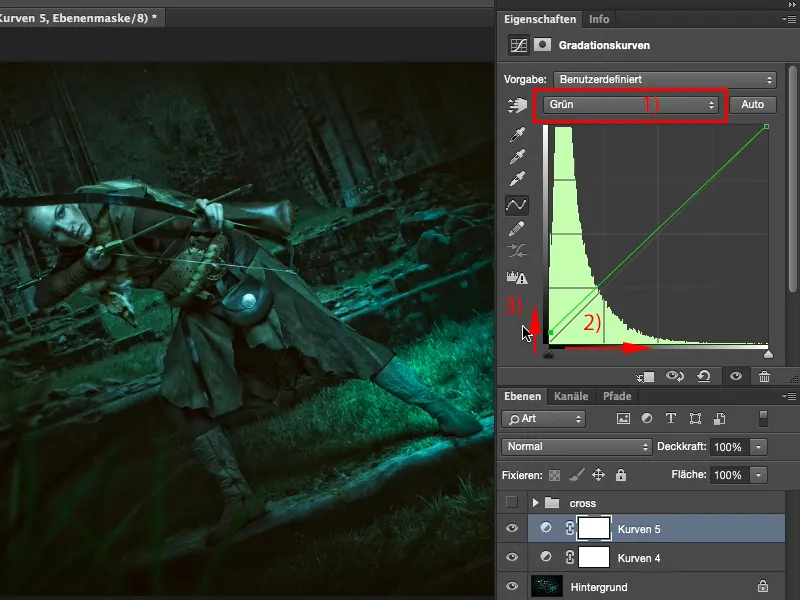Viewport: 800px width, 600px height.
Task: Click the black point input slider triangle
Action: click(548, 354)
